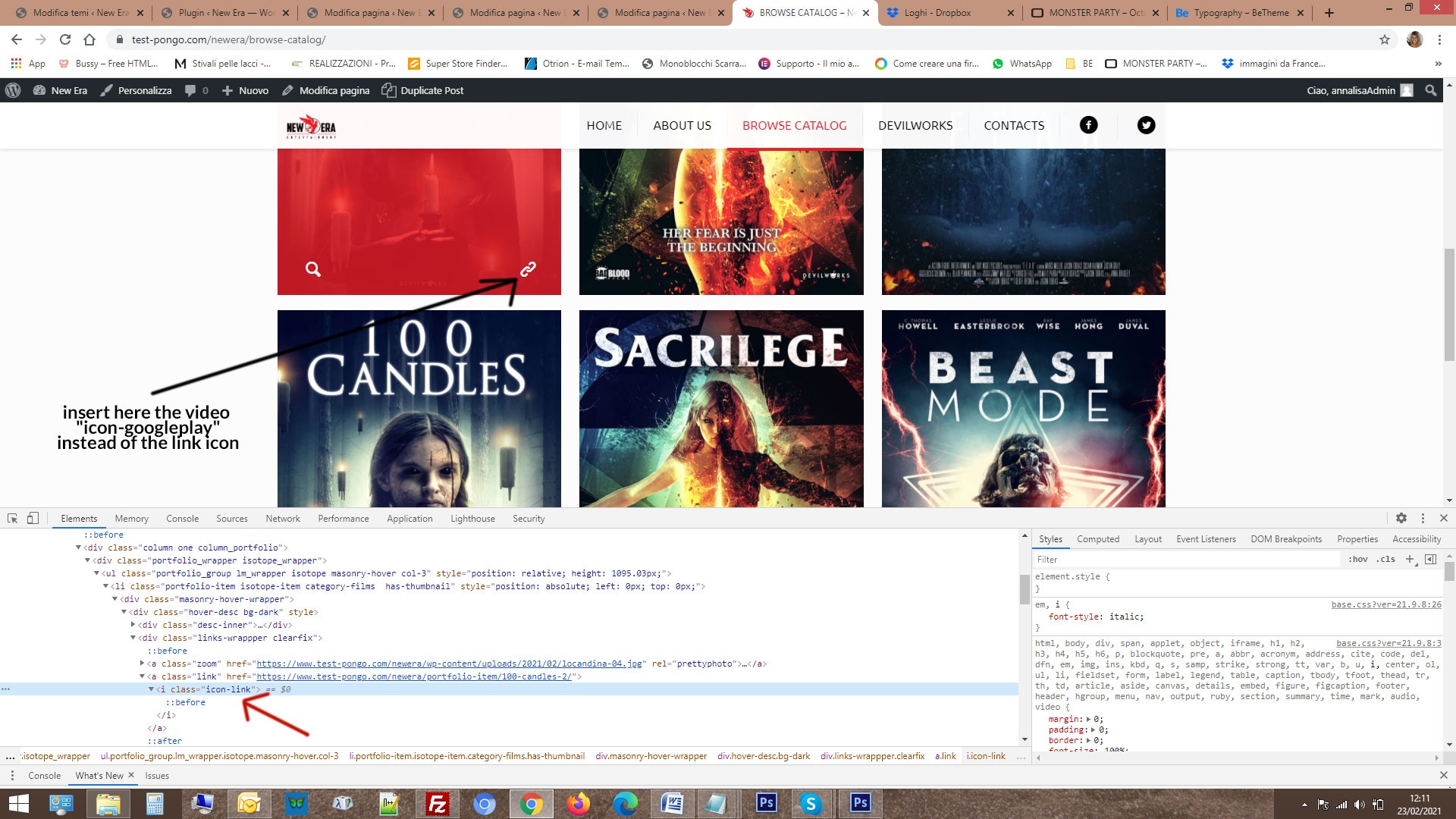Collapse the portfolio_wrapper div node
The width and height of the screenshot is (1456, 819).
click(x=87, y=560)
